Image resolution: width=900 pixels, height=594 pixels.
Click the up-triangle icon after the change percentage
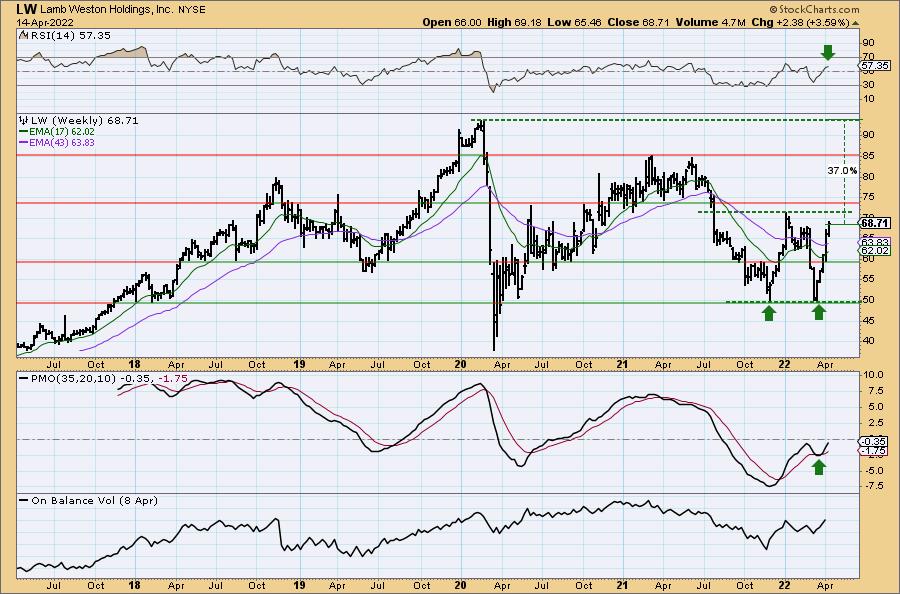pyautogui.click(x=855, y=23)
